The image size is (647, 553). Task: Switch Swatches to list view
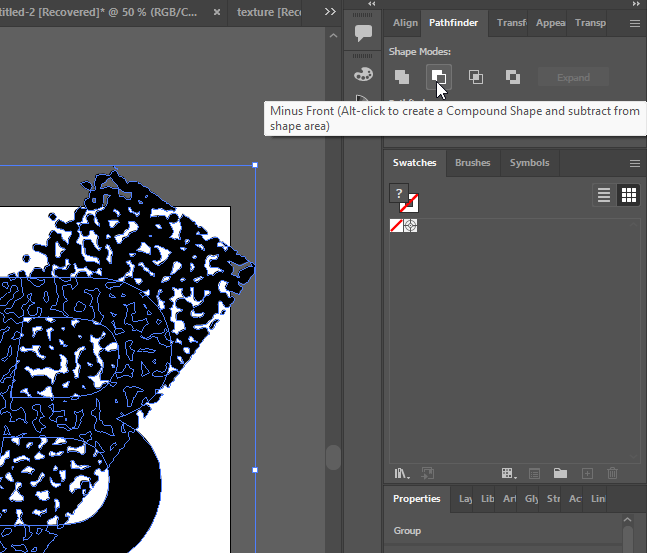pyautogui.click(x=604, y=195)
